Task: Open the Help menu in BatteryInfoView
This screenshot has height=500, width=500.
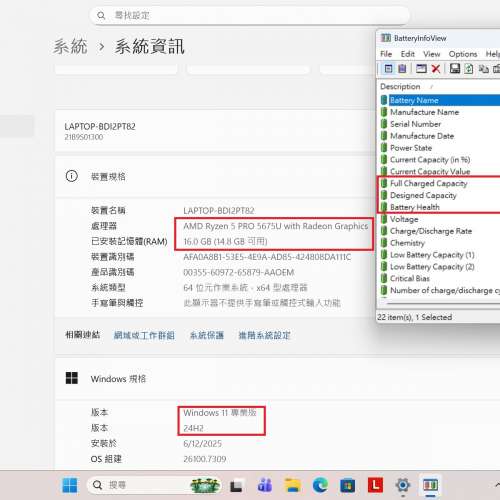Action: click(x=493, y=54)
